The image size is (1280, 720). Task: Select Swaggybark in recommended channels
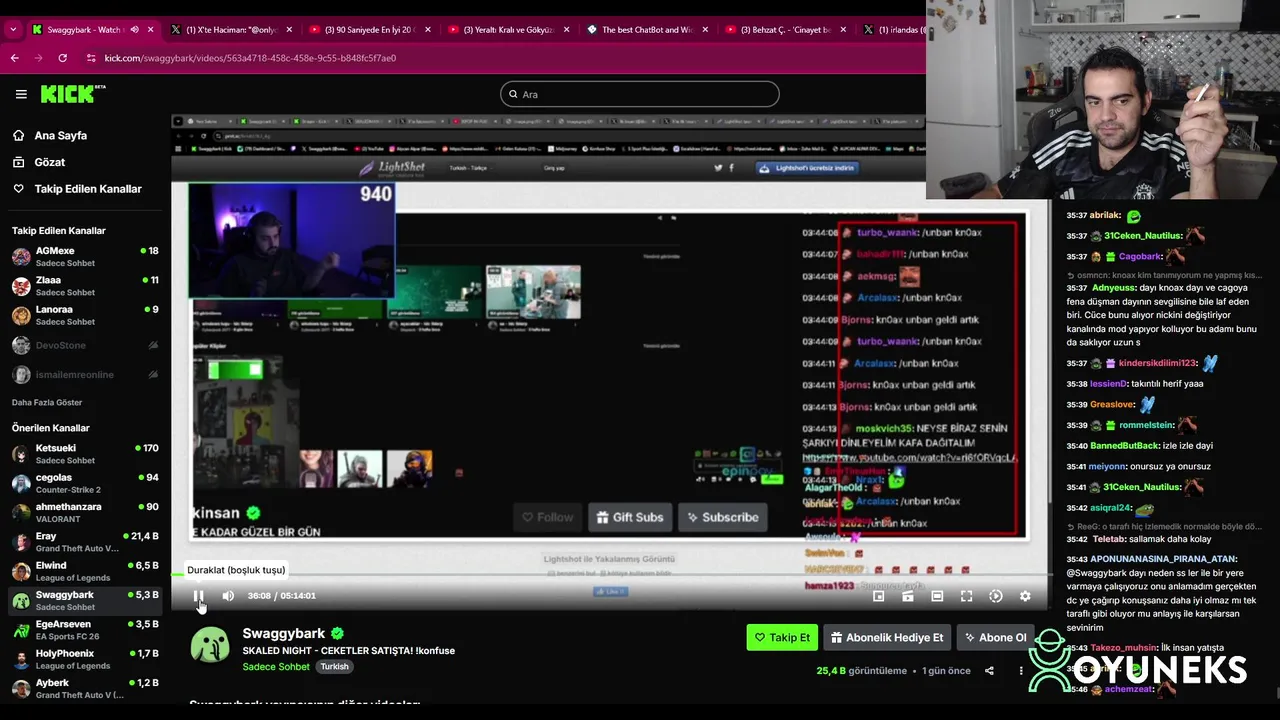click(85, 601)
